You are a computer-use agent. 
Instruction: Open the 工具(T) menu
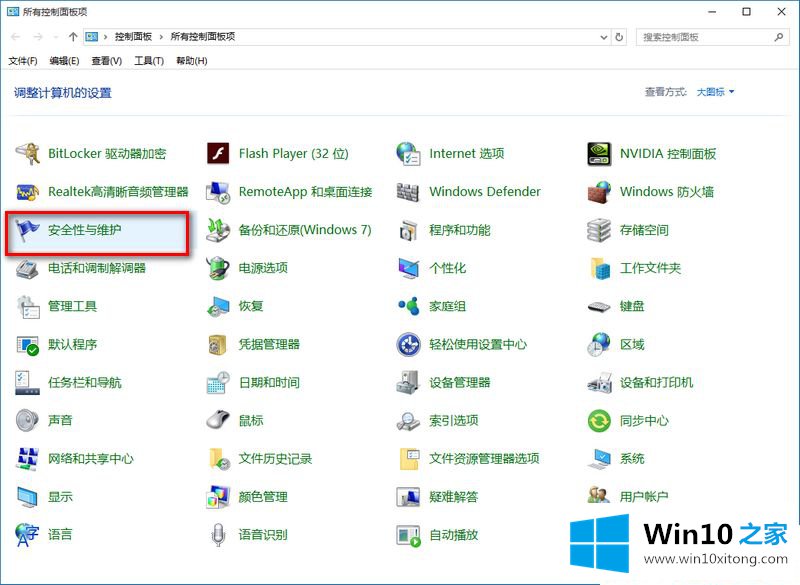pyautogui.click(x=149, y=61)
